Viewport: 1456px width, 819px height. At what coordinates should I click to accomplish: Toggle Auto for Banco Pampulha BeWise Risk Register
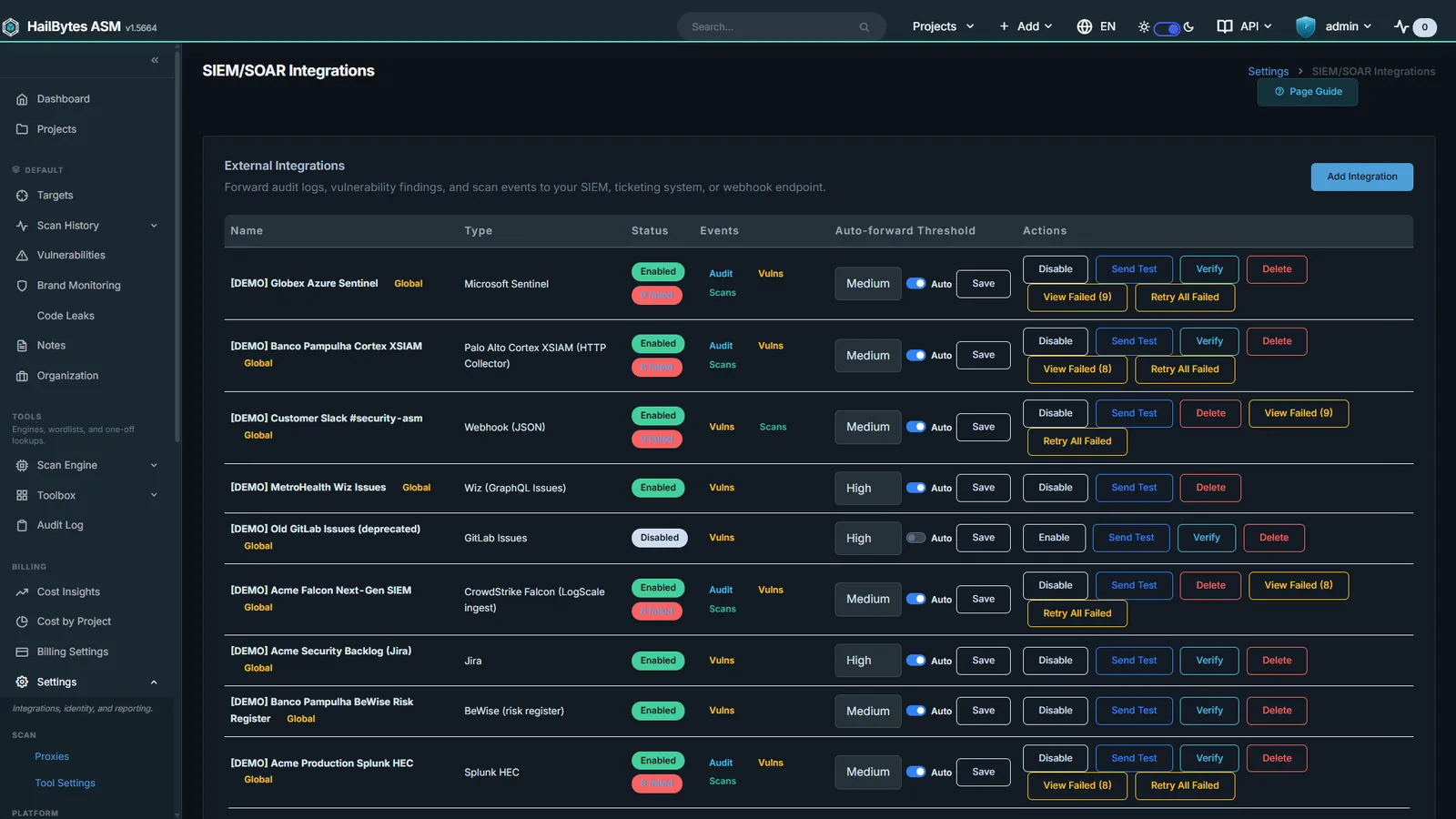point(915,711)
